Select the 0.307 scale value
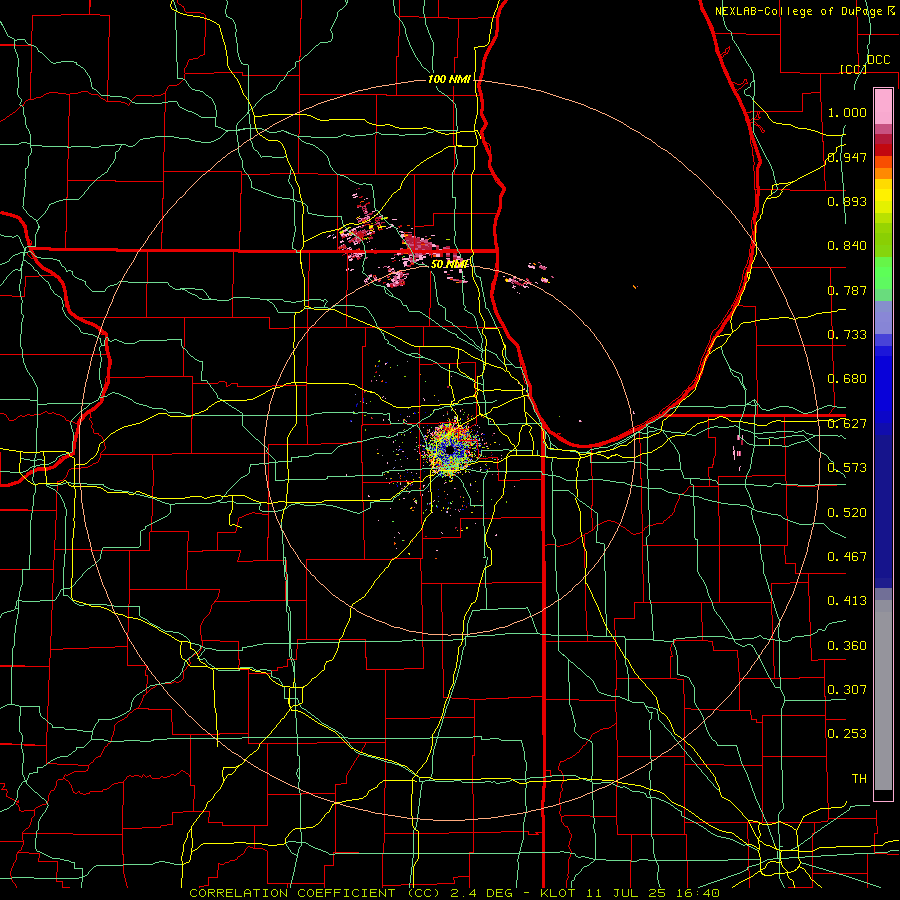 point(847,690)
